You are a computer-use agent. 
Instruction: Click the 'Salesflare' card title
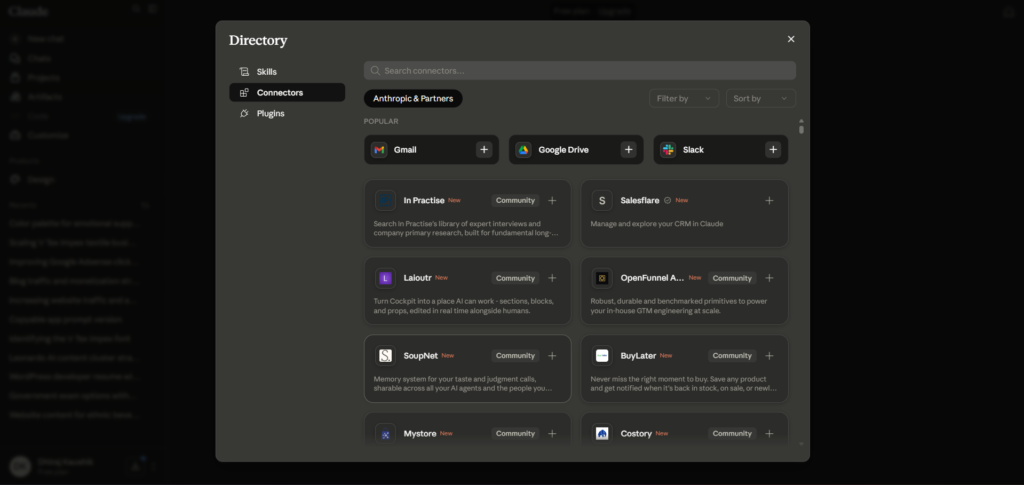click(x=640, y=200)
